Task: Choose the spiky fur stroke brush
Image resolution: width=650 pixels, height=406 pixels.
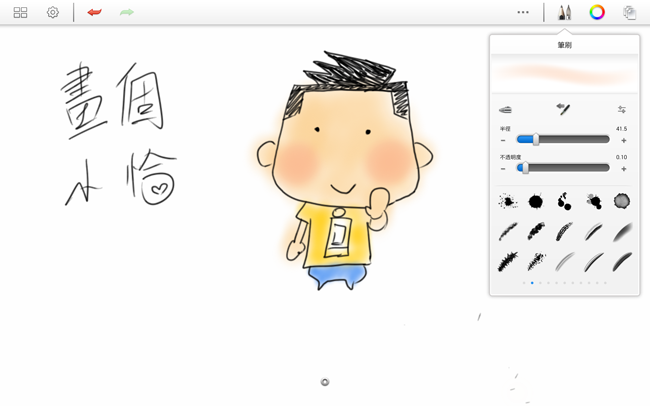Action: pos(508,262)
